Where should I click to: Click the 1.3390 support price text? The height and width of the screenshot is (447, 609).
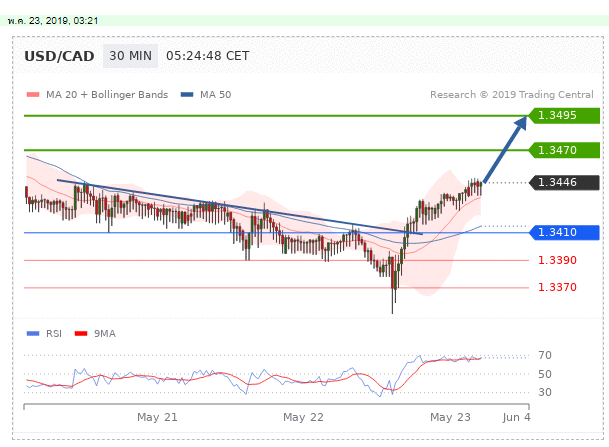(x=557, y=260)
